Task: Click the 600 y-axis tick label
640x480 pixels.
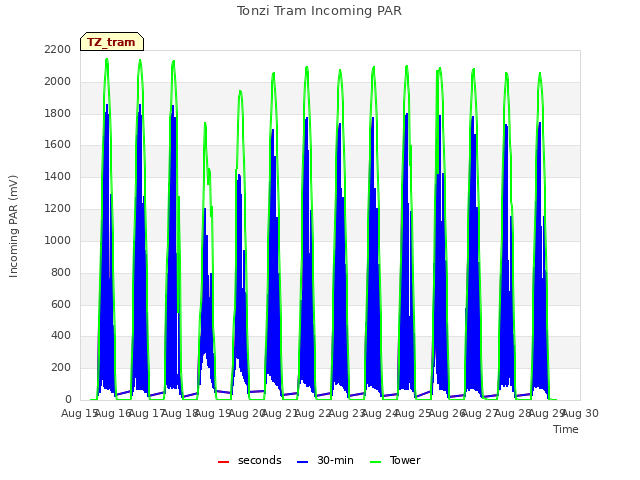Action: [x=61, y=304]
